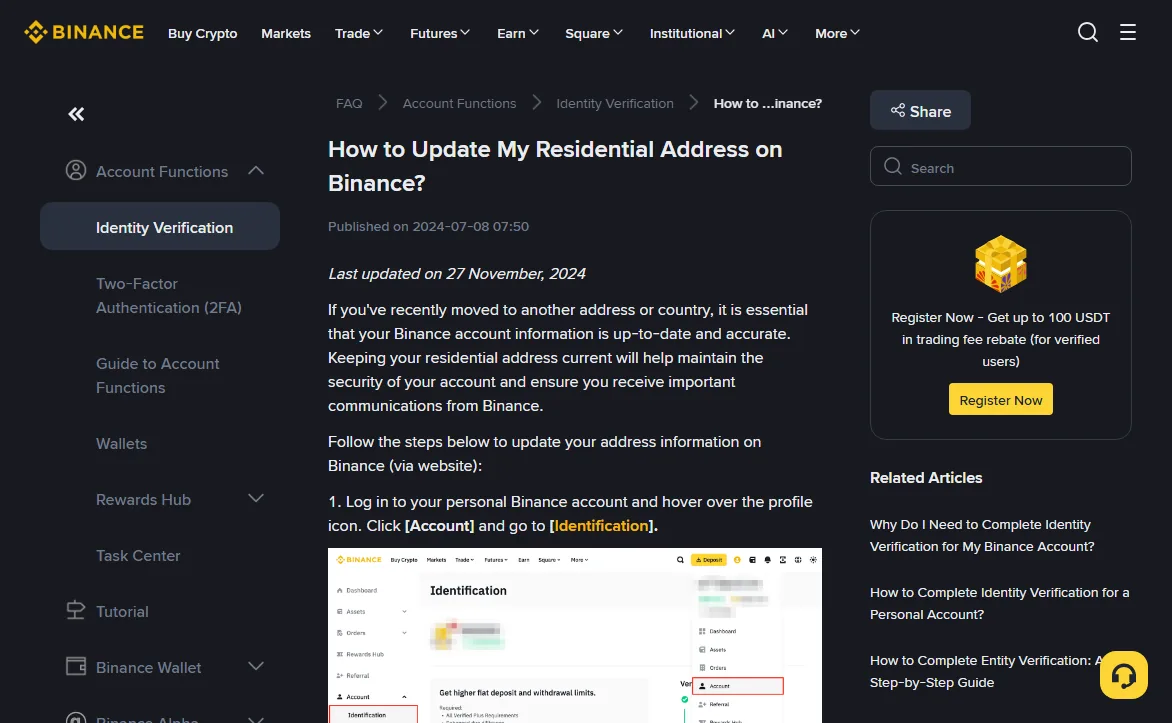
Task: Click 'How to ...inance?' breadcrumb text
Action: coord(768,103)
